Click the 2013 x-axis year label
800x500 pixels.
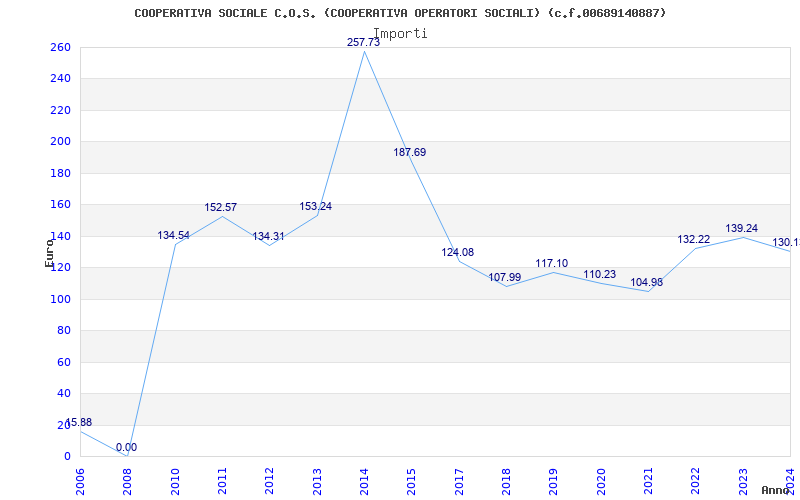pos(317,481)
